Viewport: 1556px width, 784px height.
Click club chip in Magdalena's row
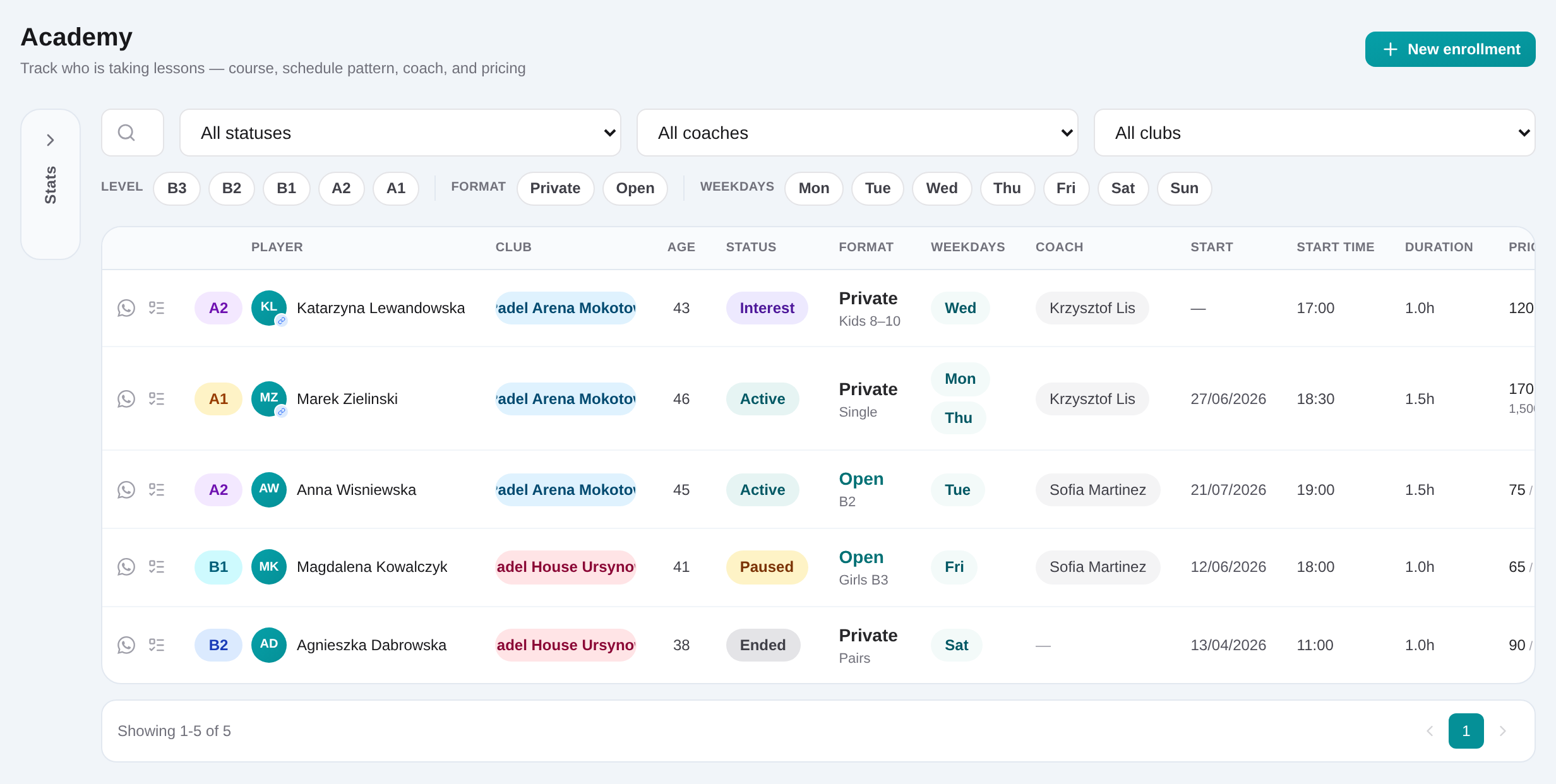[566, 567]
